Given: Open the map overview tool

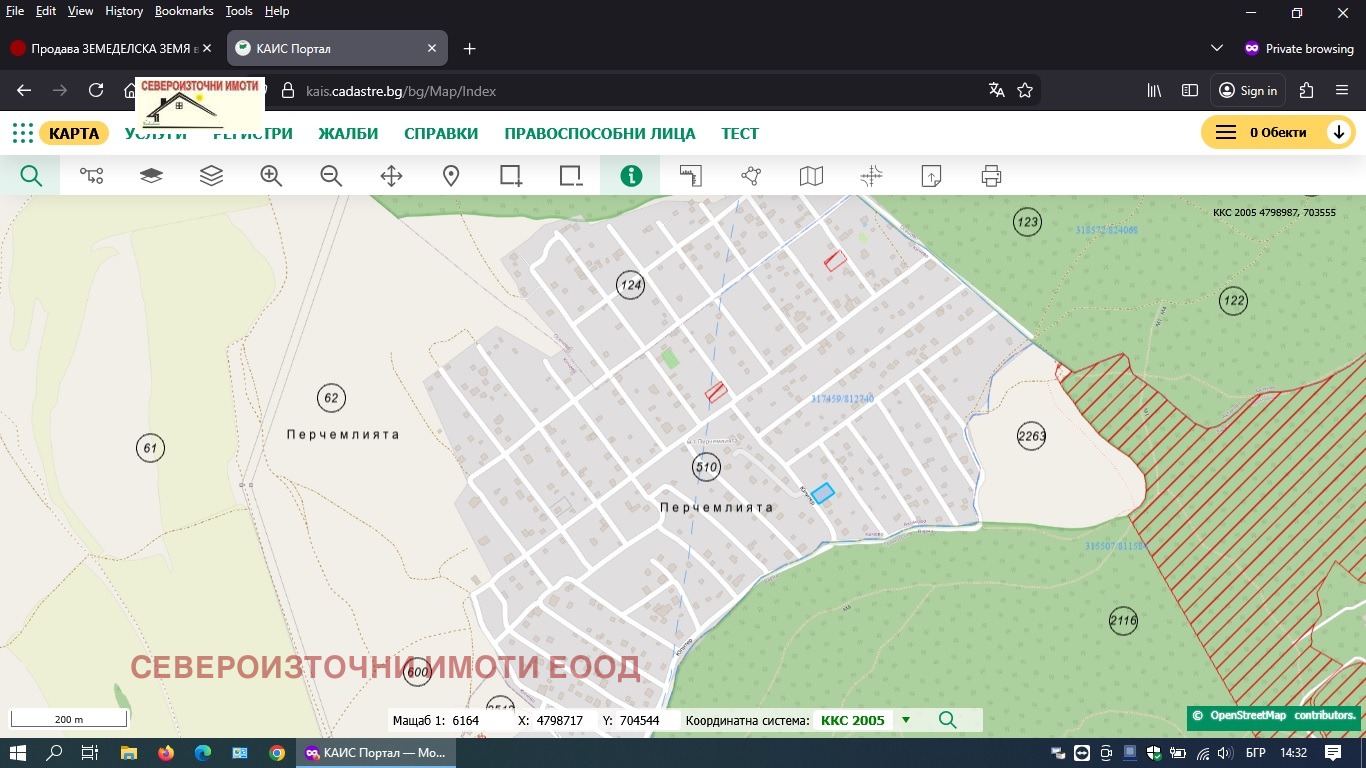Looking at the screenshot, I should tap(810, 175).
